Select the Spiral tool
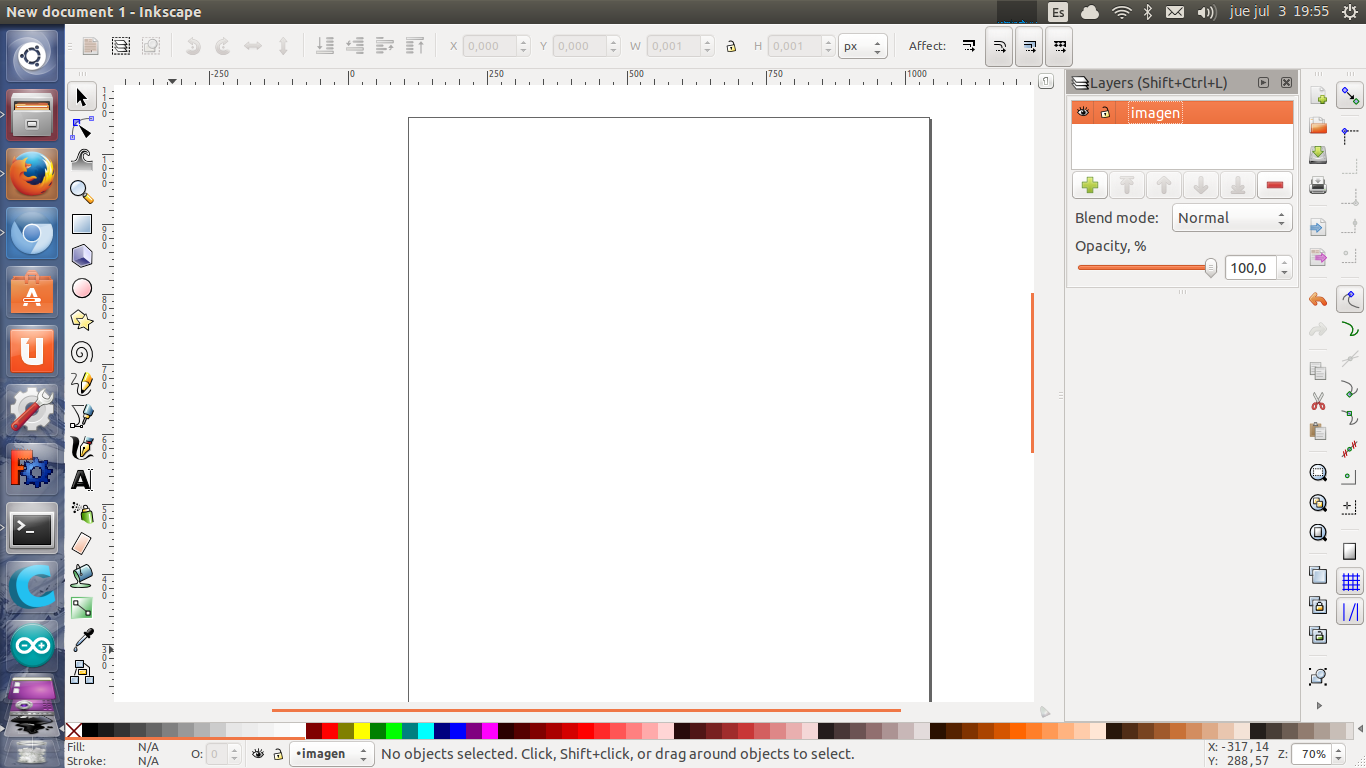Screen dimensions: 1366x768 click(82, 352)
